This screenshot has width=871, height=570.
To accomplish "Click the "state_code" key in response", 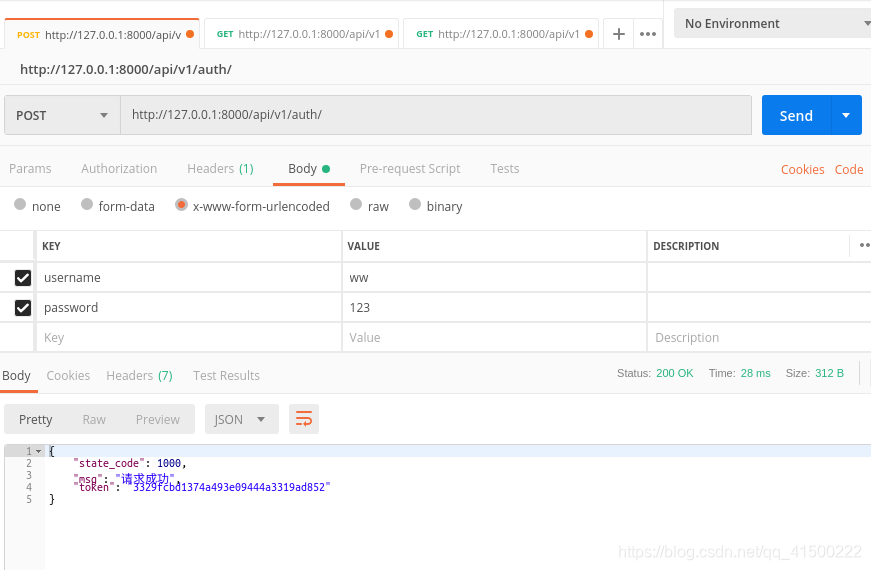I will (x=109, y=463).
